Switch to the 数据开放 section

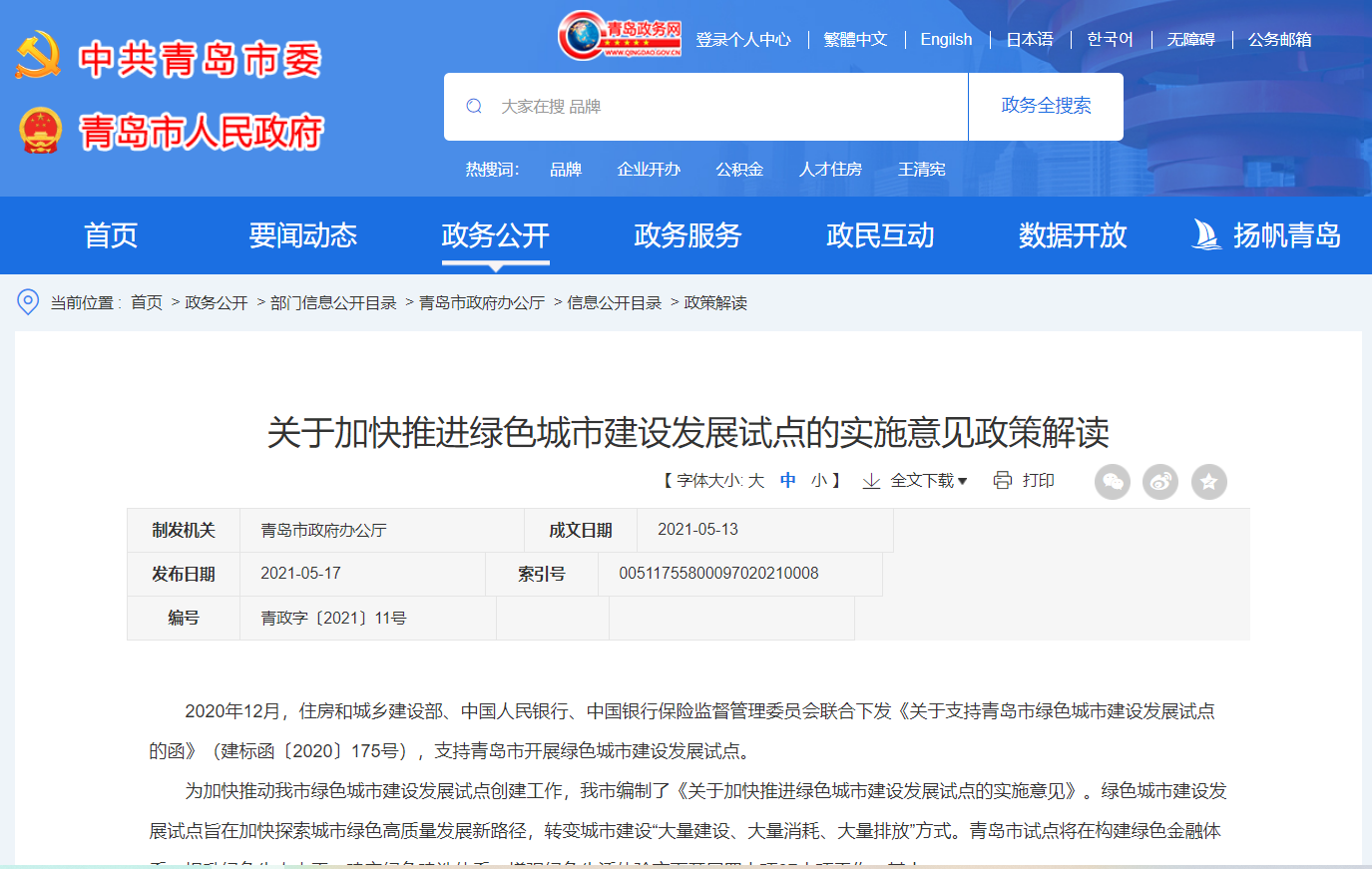(x=1073, y=235)
